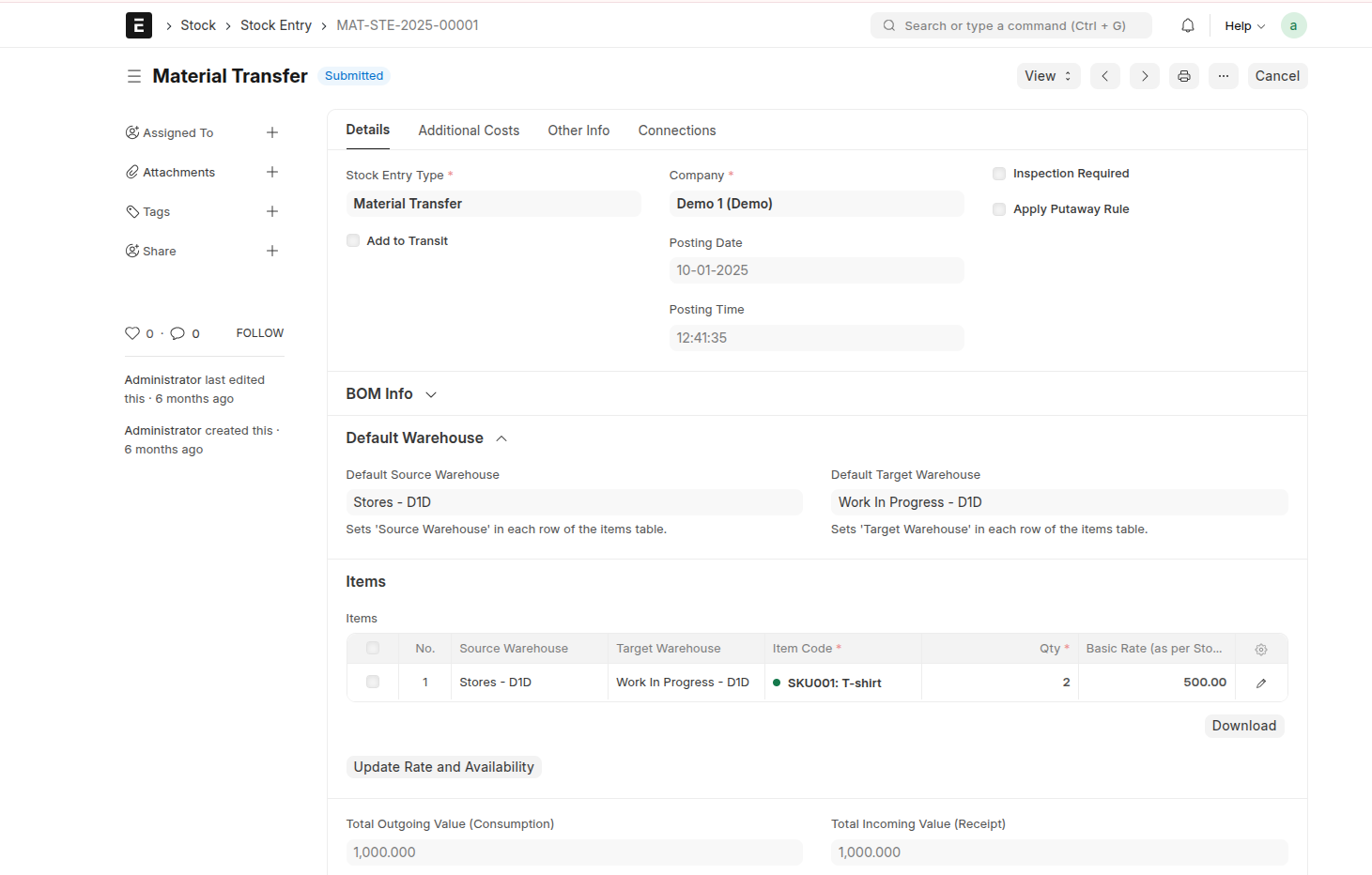Click the print icon in the toolbar
The height and width of the screenshot is (875, 1372).
(1183, 76)
